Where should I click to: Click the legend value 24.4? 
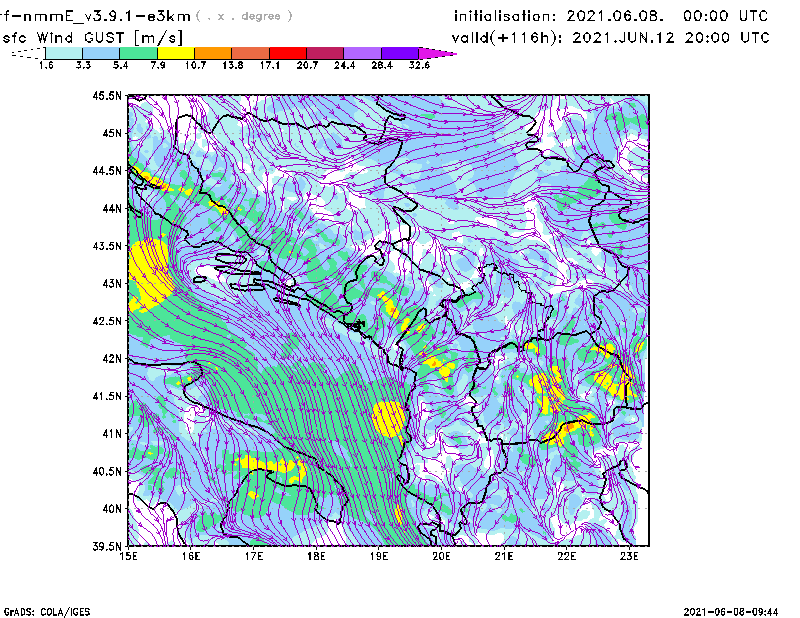[344, 65]
